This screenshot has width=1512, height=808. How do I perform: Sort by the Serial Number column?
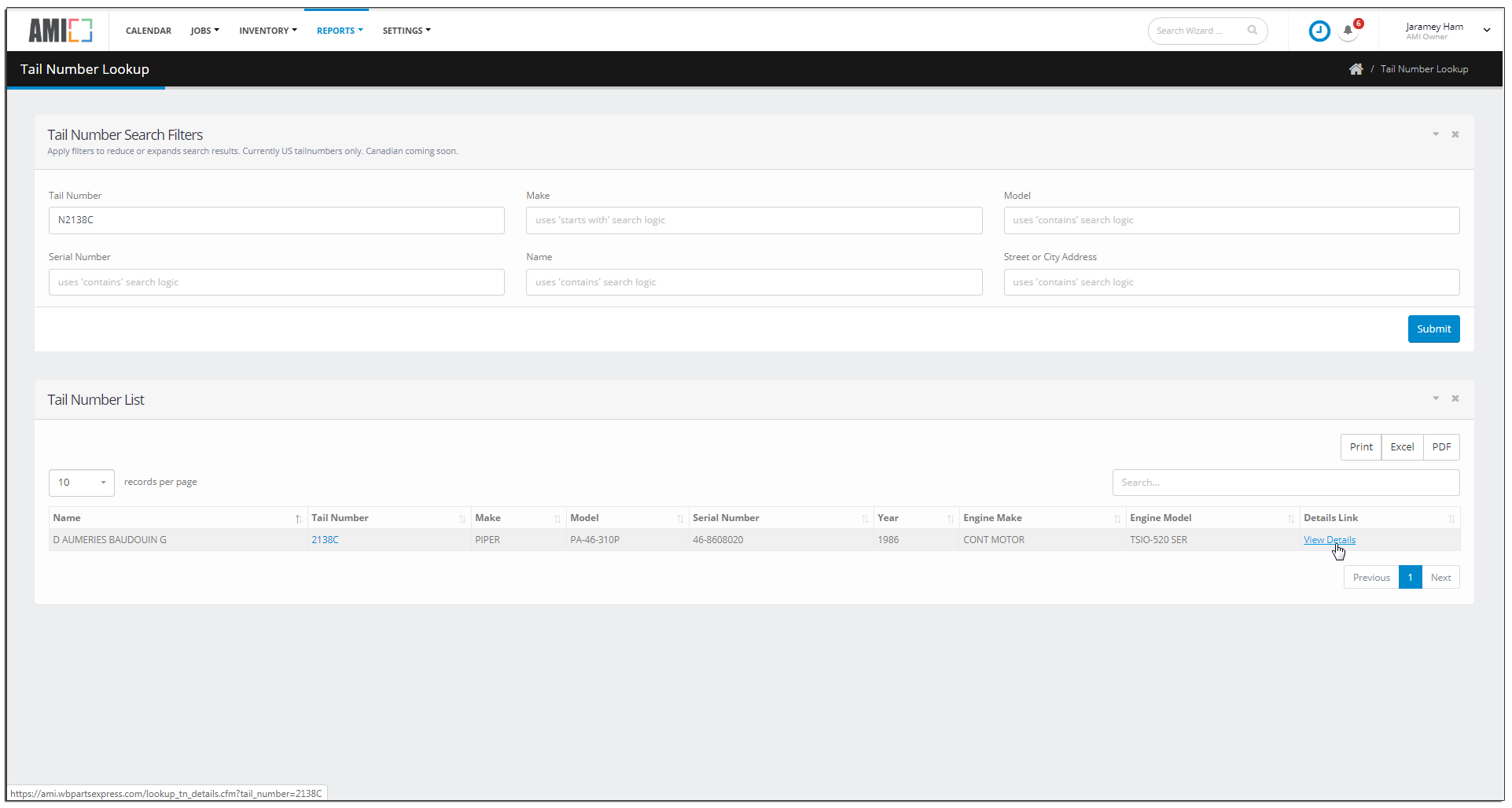coord(780,518)
